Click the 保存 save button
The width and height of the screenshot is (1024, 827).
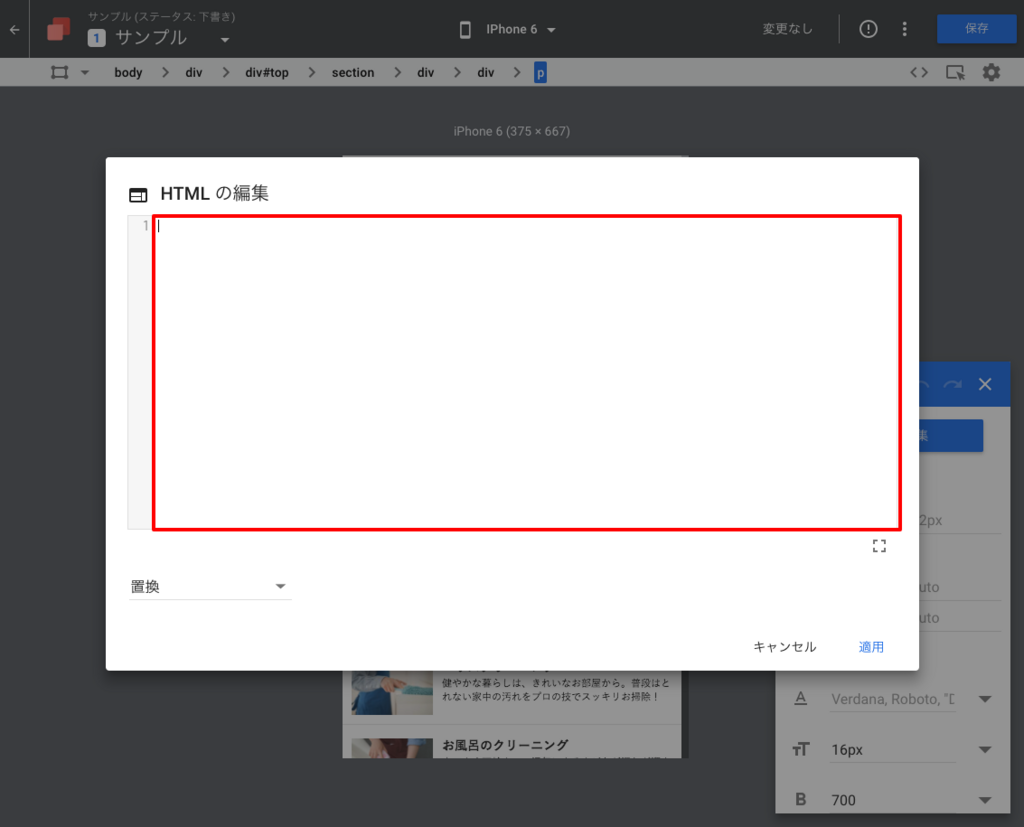(x=976, y=29)
